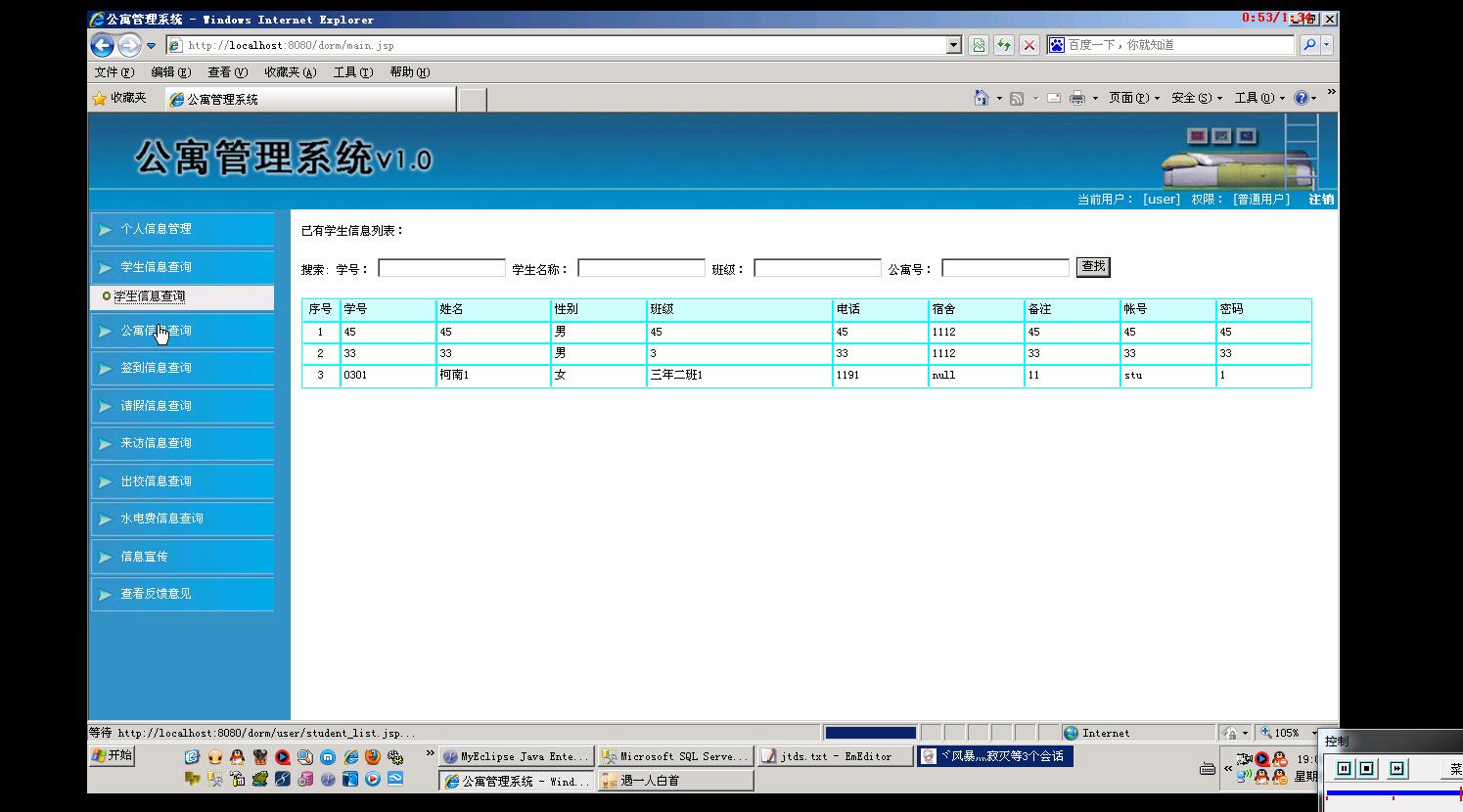Click 注销 logout link
Viewport: 1463px width, 812px height.
(1321, 200)
